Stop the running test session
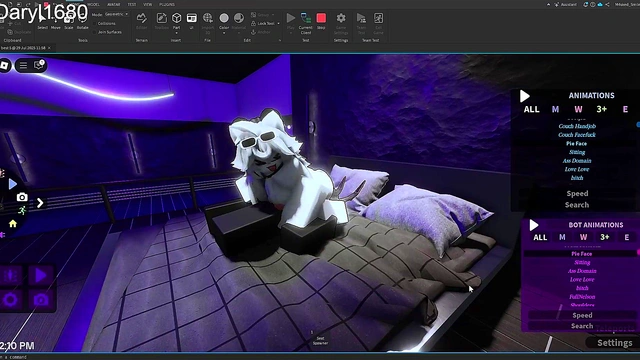Viewport: 640px width, 360px height. coord(321,21)
